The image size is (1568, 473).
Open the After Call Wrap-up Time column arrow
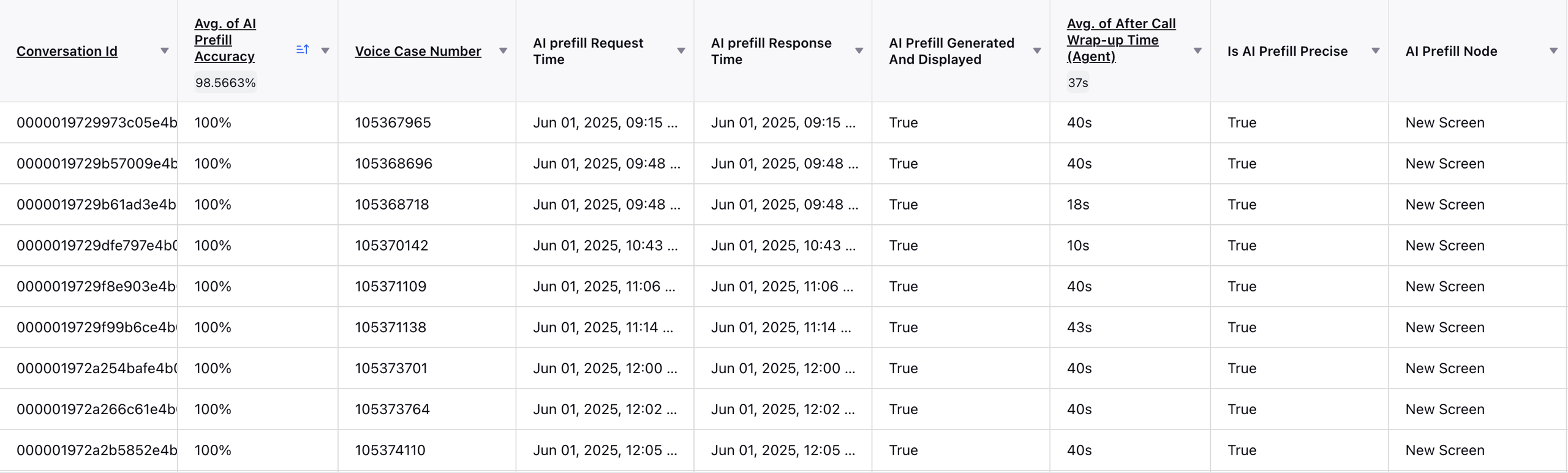pyautogui.click(x=1197, y=51)
